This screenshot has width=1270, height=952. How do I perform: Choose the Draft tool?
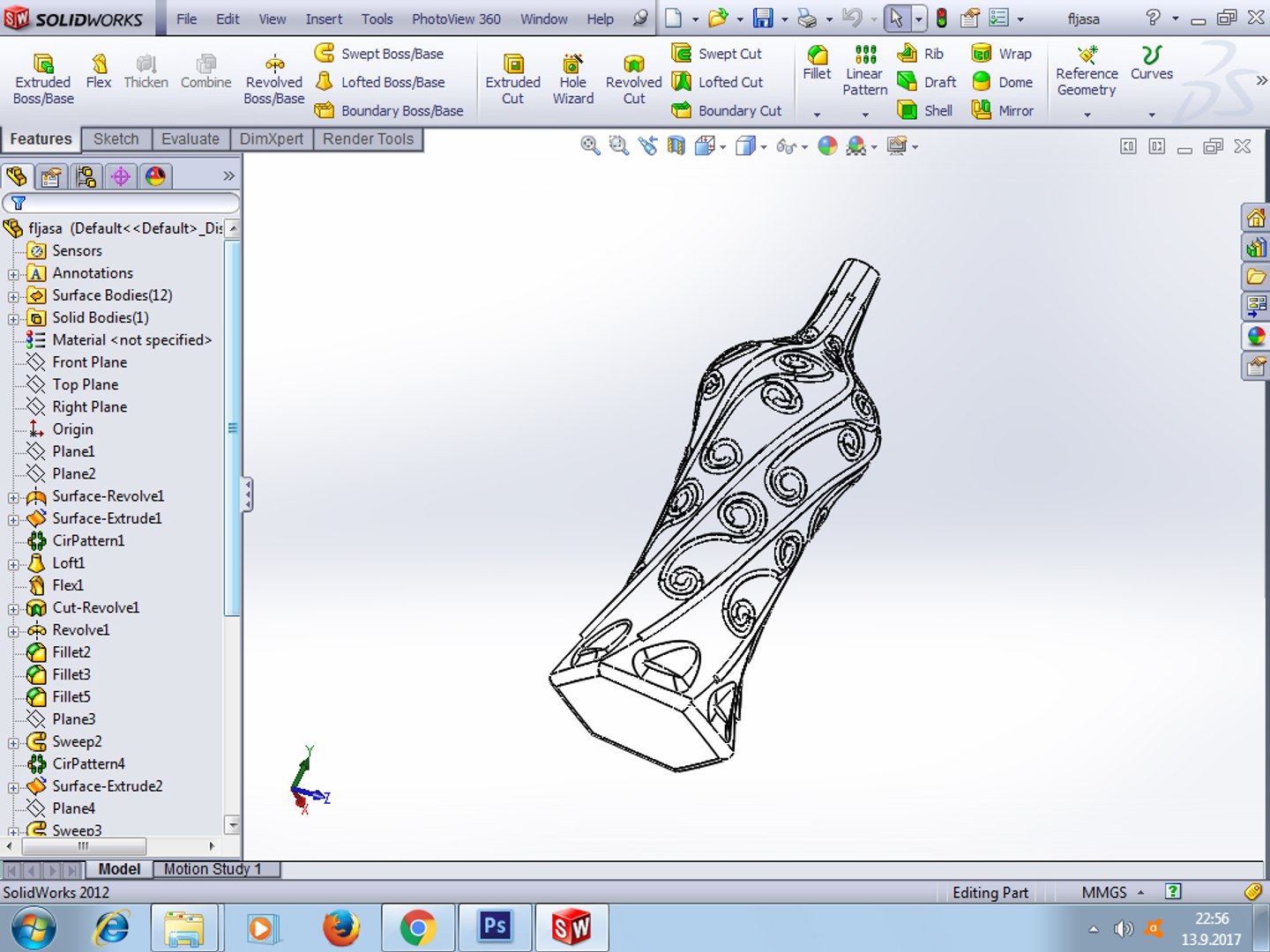[x=927, y=82]
